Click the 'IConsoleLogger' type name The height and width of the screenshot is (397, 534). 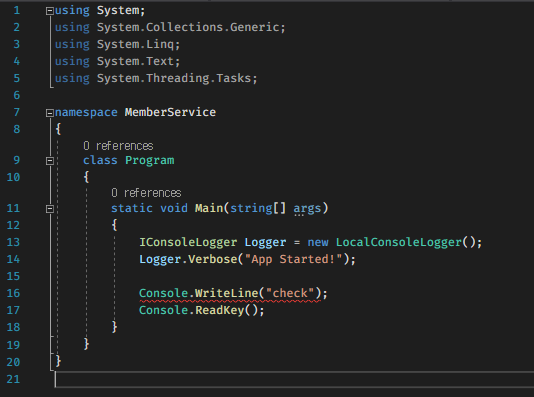188,242
